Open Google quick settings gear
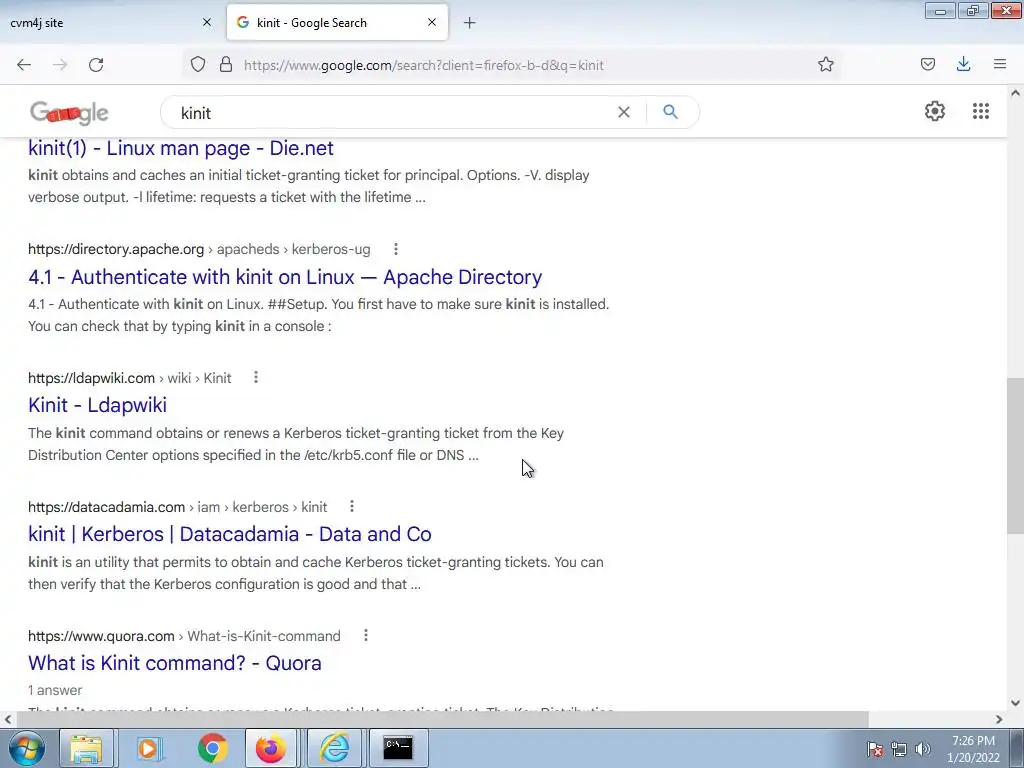The height and width of the screenshot is (768, 1024). point(935,111)
